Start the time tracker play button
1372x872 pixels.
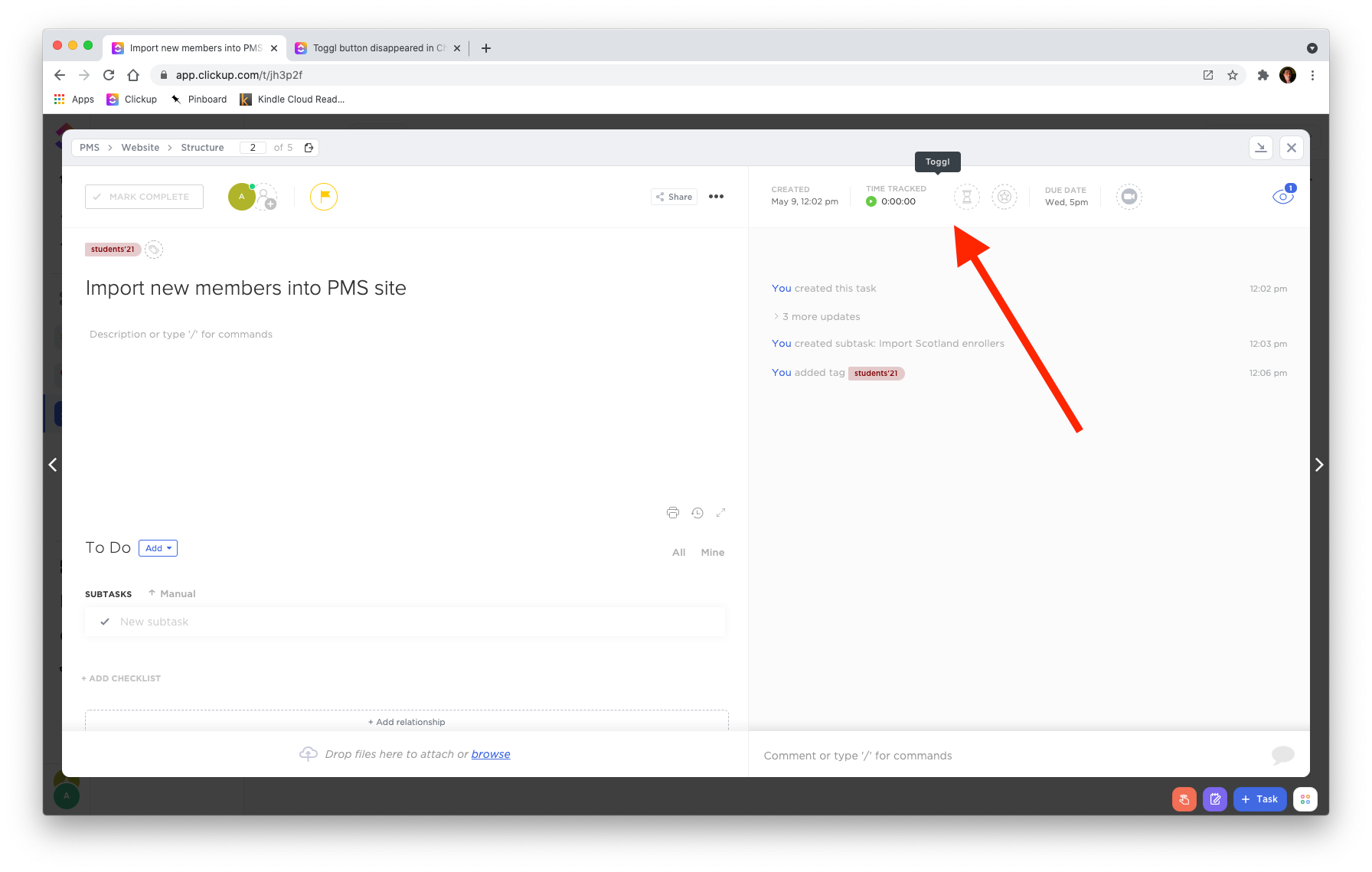pyautogui.click(x=871, y=201)
